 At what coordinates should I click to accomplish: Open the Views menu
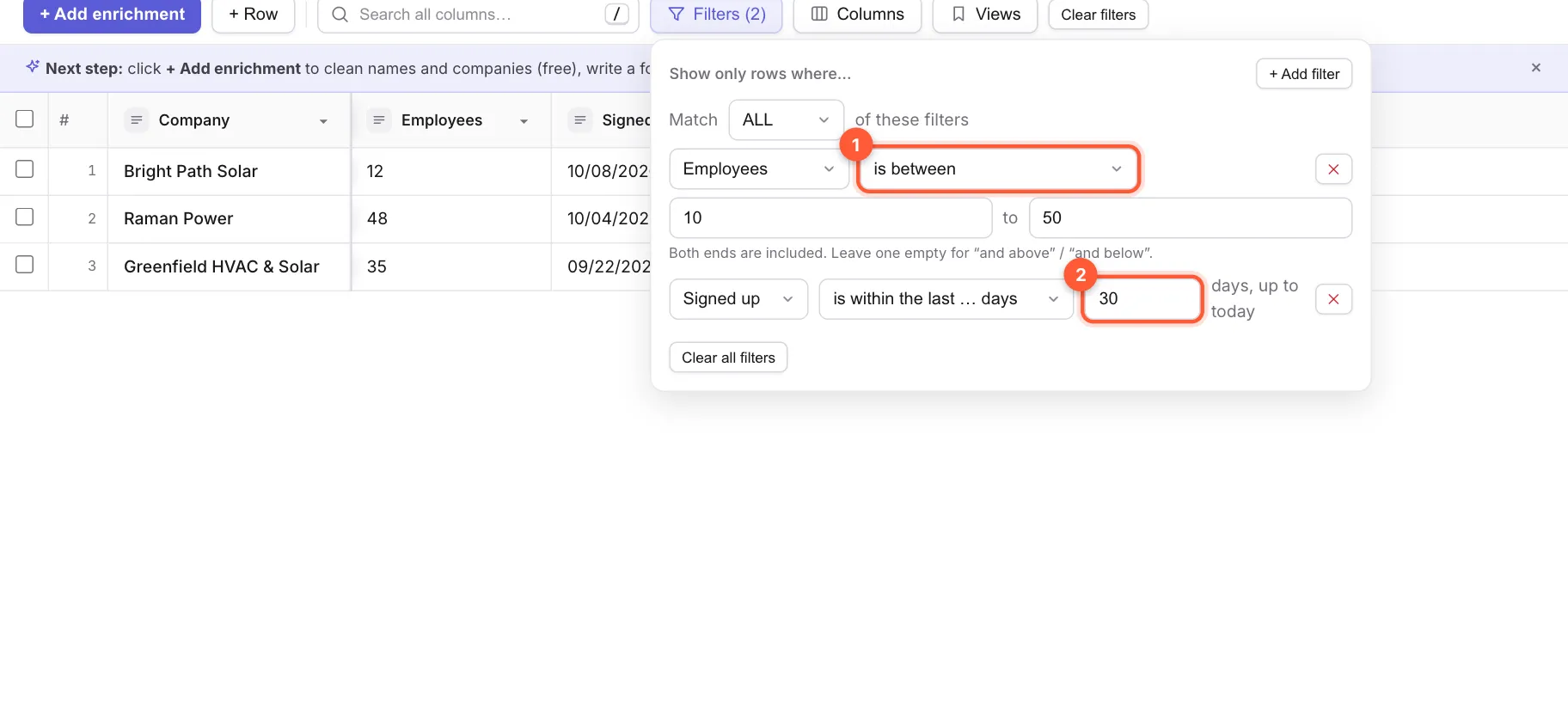pos(985,15)
